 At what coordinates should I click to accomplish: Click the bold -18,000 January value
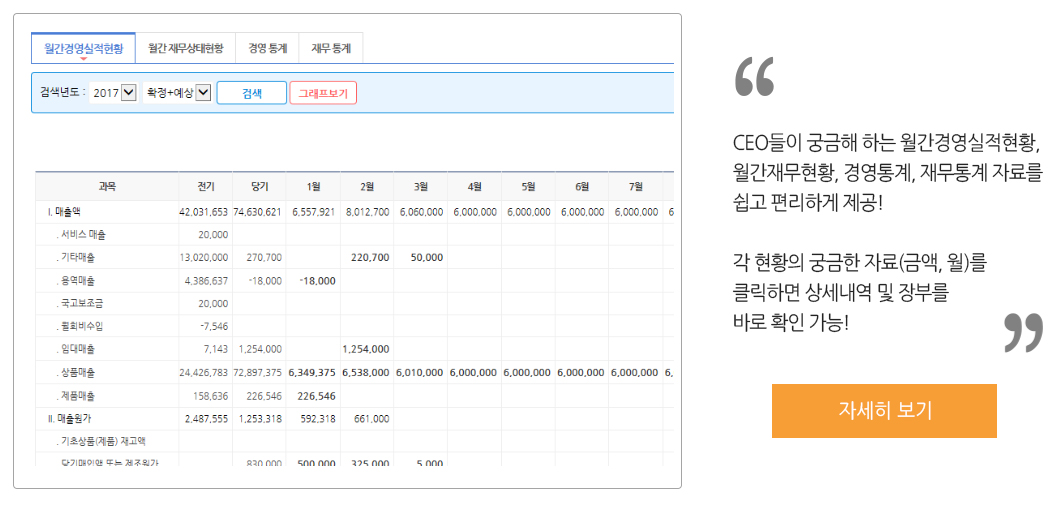click(317, 280)
